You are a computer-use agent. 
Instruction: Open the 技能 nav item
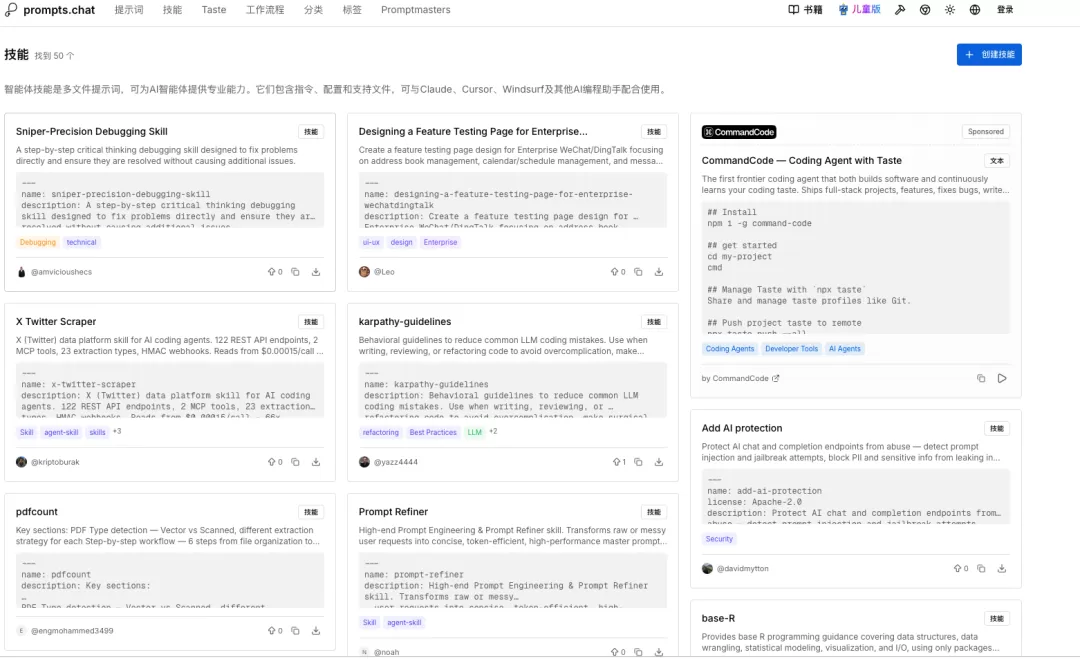click(x=172, y=10)
